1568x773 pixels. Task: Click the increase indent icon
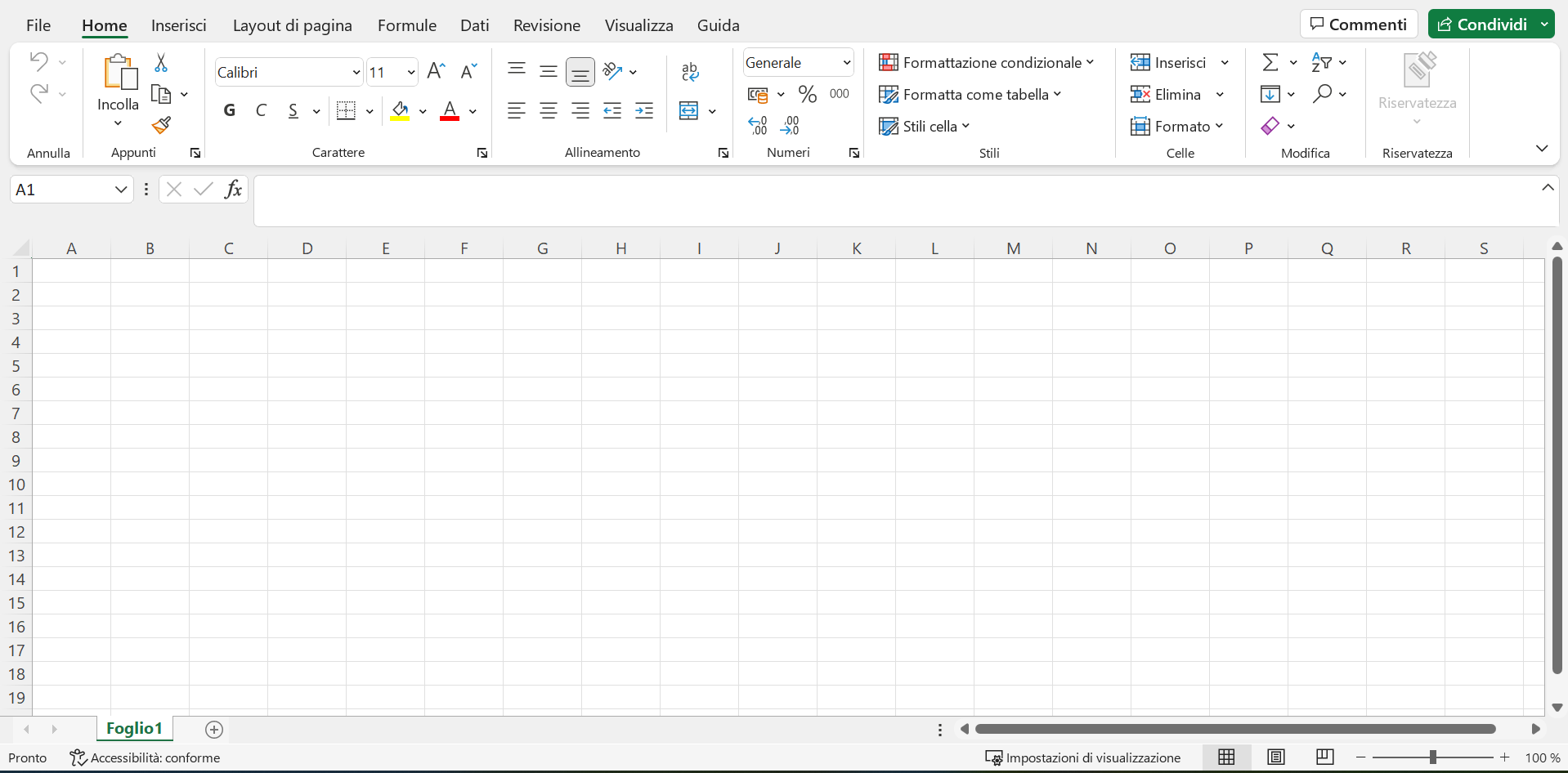(x=644, y=110)
